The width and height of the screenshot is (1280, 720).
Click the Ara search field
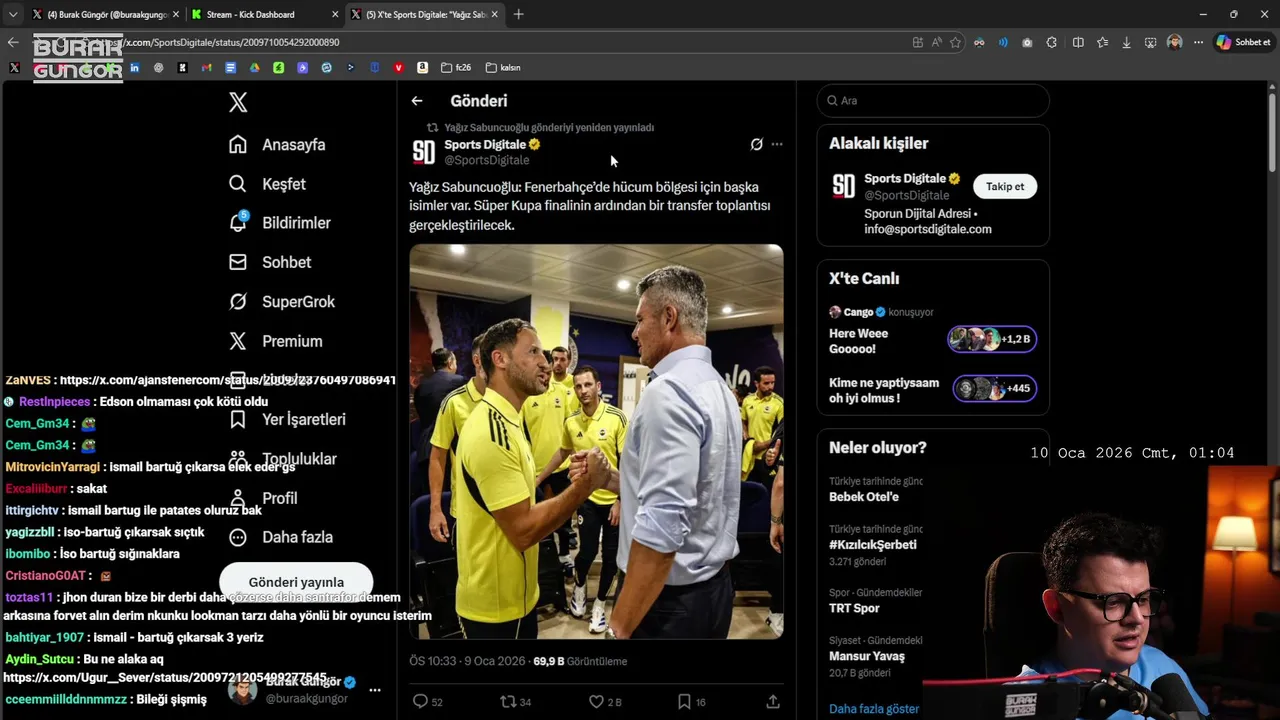point(933,101)
